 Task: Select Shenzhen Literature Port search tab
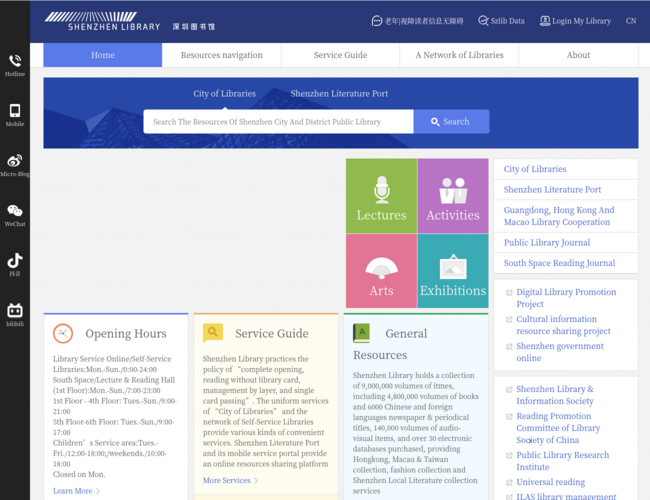[339, 94]
